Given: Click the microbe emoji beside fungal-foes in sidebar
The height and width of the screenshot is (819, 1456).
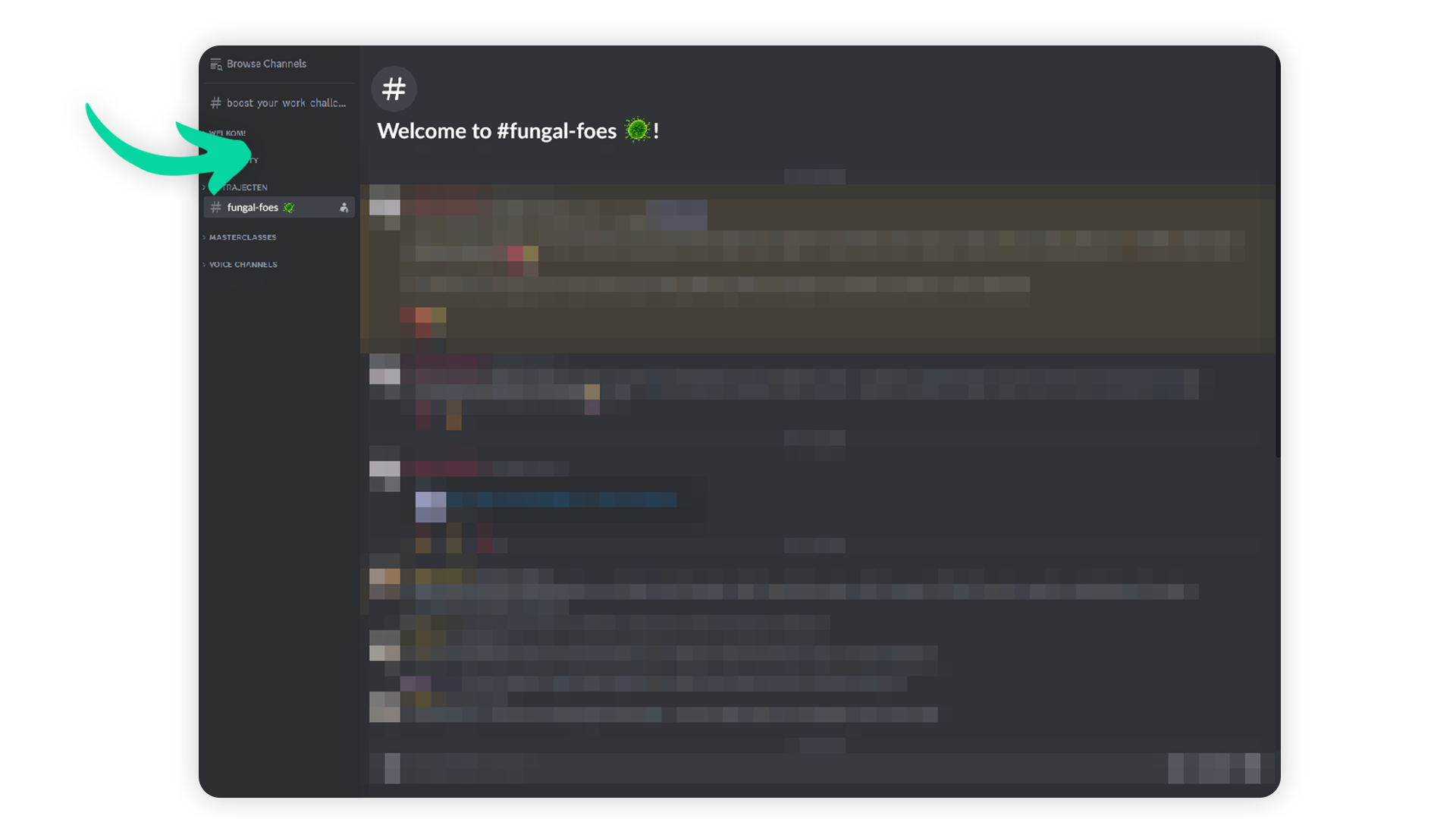Looking at the screenshot, I should click(289, 208).
